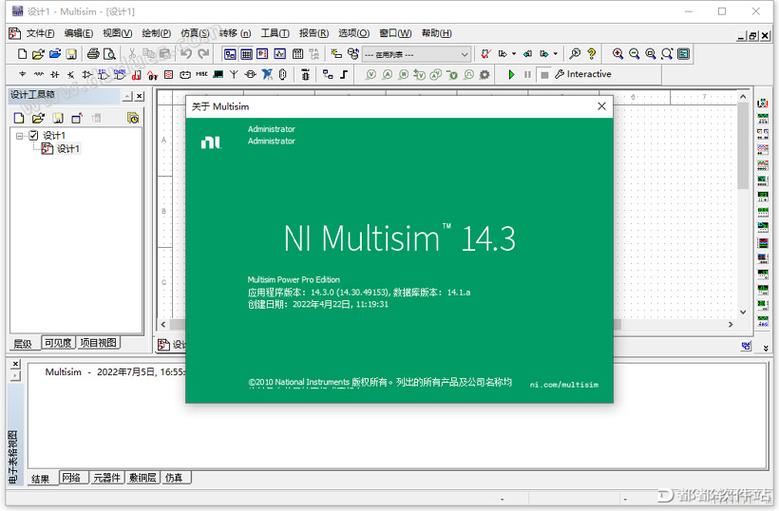Open the 编辑(E) menu
The height and width of the screenshot is (511, 779).
pos(78,33)
